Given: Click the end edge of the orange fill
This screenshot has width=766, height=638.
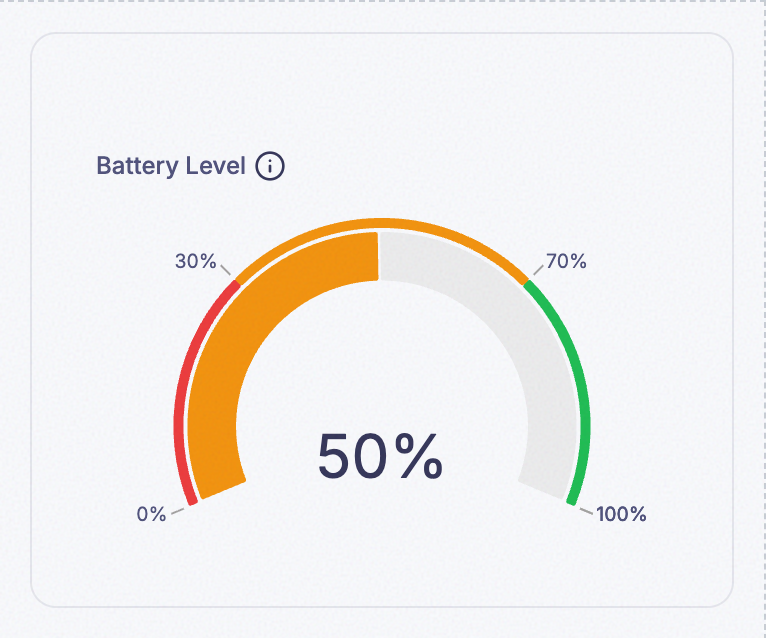Looking at the screenshot, I should tap(378, 256).
